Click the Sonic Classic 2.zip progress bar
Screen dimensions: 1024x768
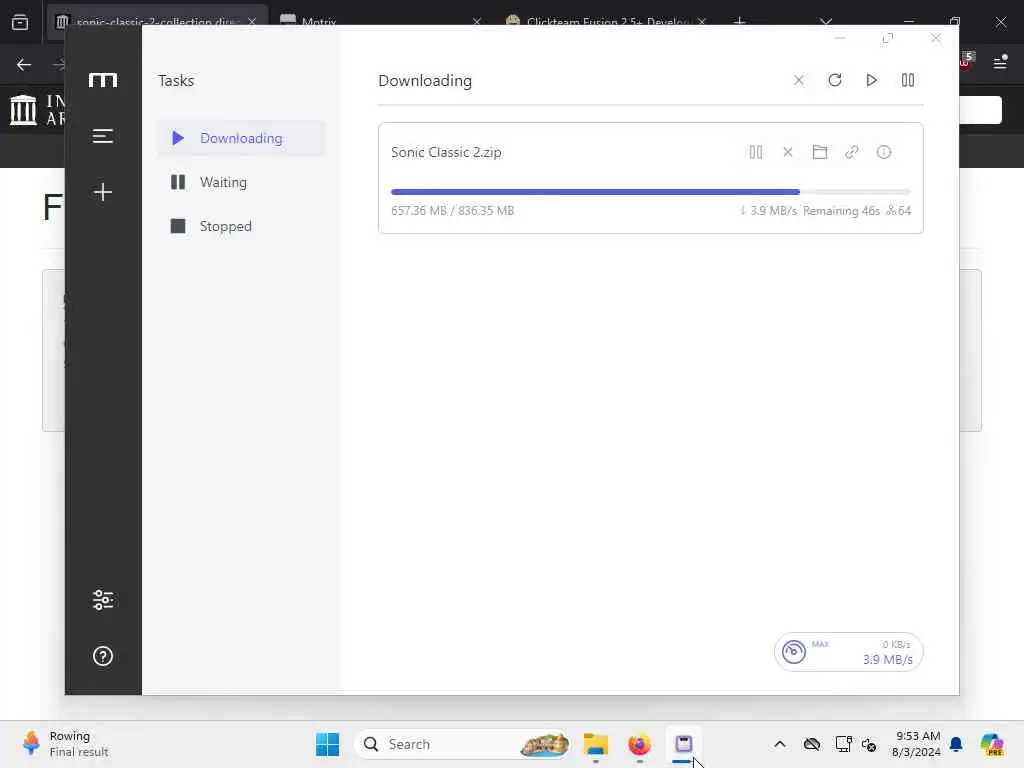(x=650, y=192)
